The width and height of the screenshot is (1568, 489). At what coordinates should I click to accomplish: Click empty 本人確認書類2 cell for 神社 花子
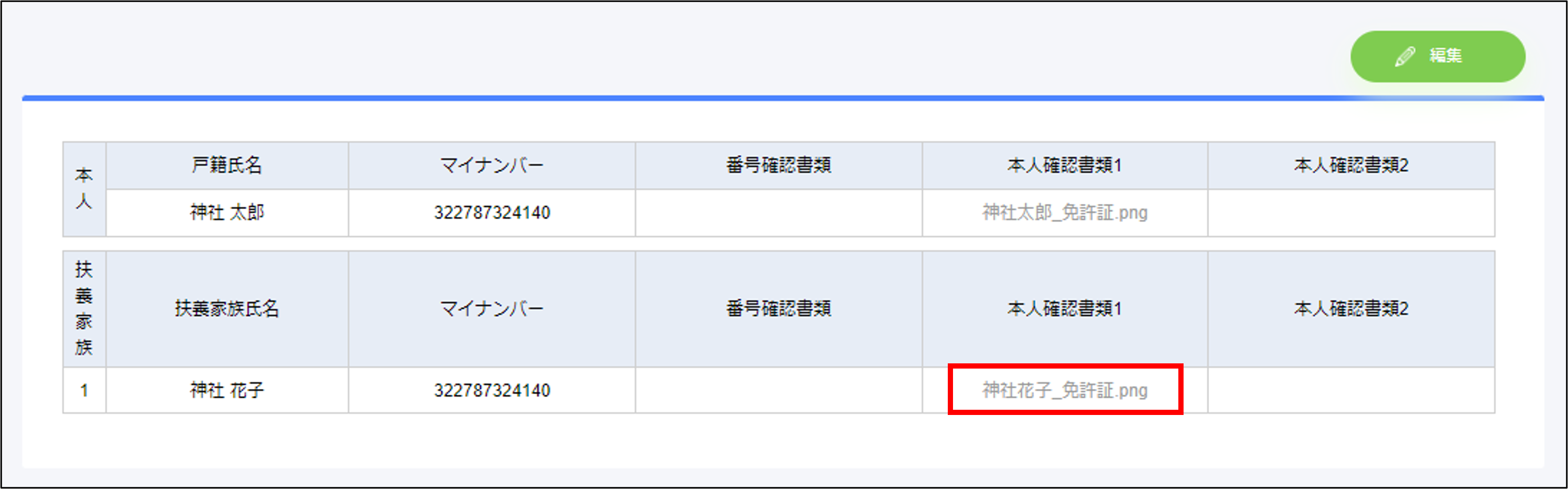tap(1352, 390)
